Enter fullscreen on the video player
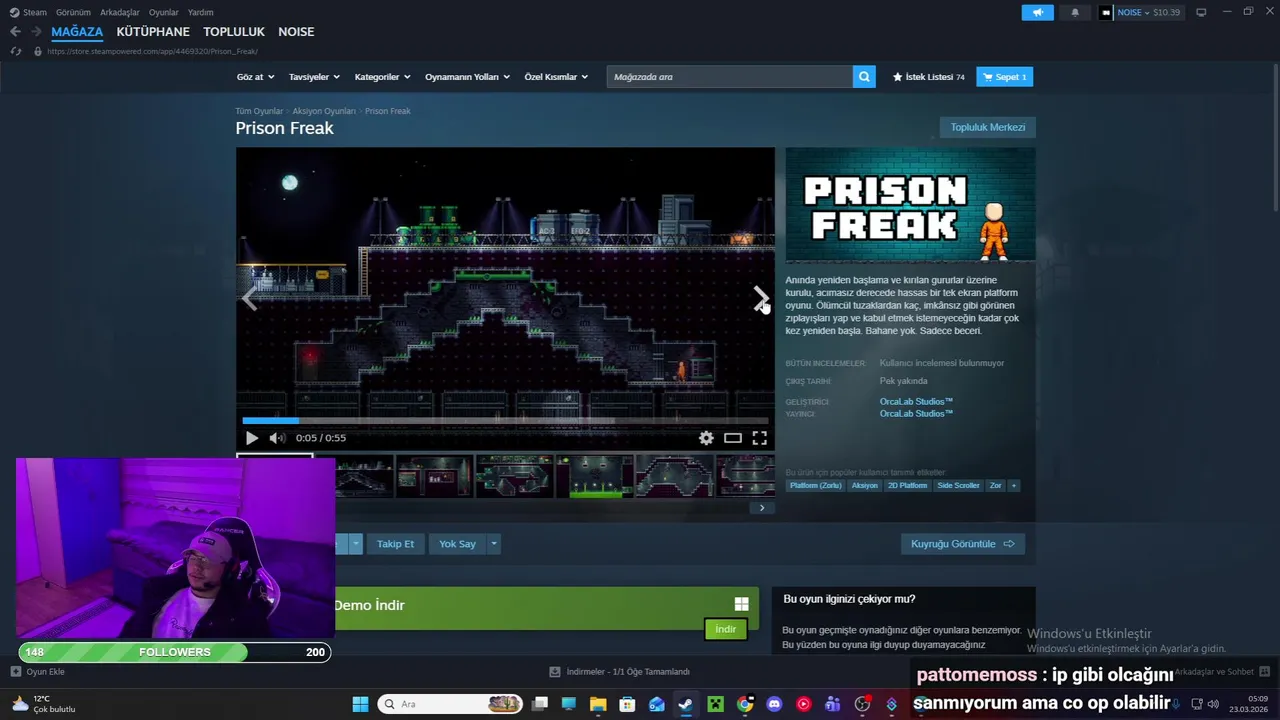Image resolution: width=1280 pixels, height=720 pixels. point(760,438)
